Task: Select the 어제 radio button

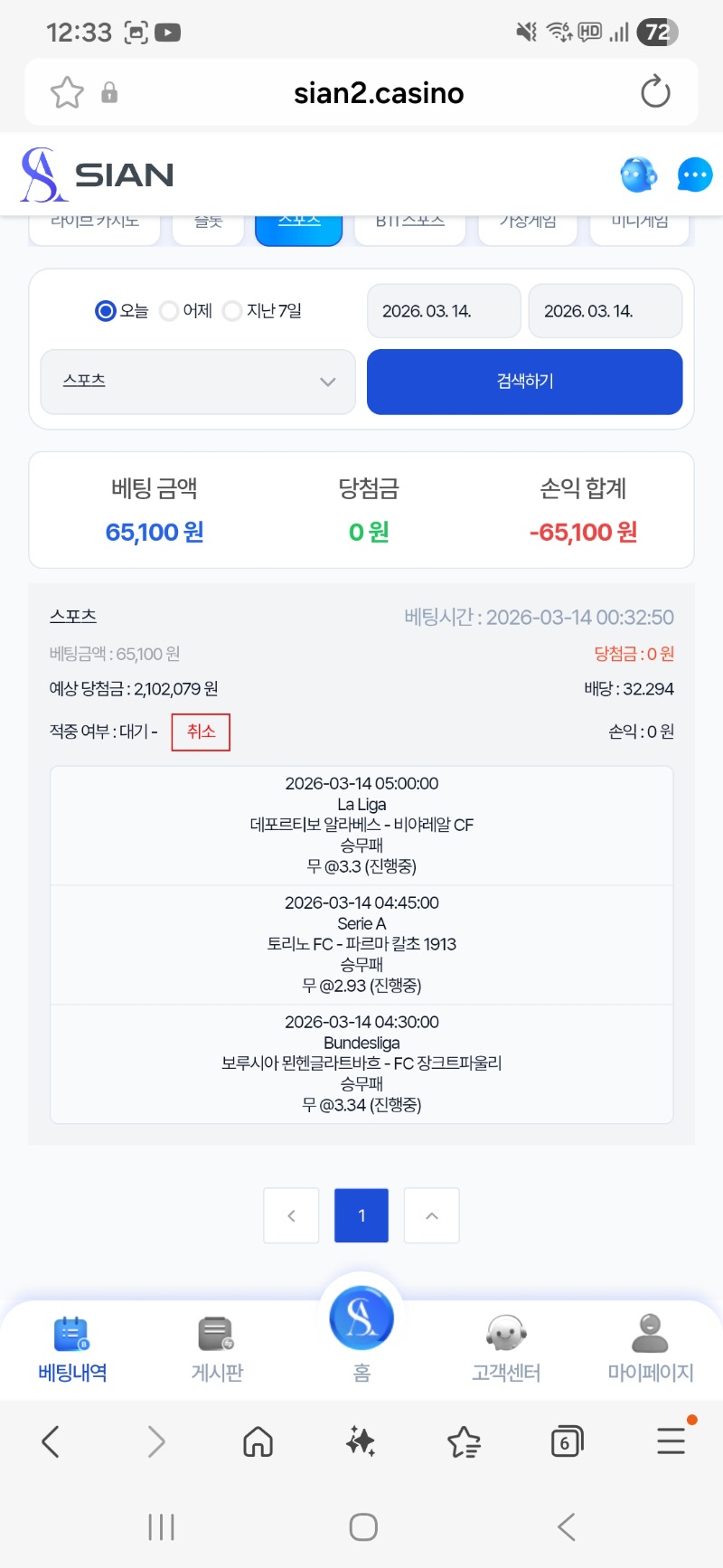Action: point(169,311)
